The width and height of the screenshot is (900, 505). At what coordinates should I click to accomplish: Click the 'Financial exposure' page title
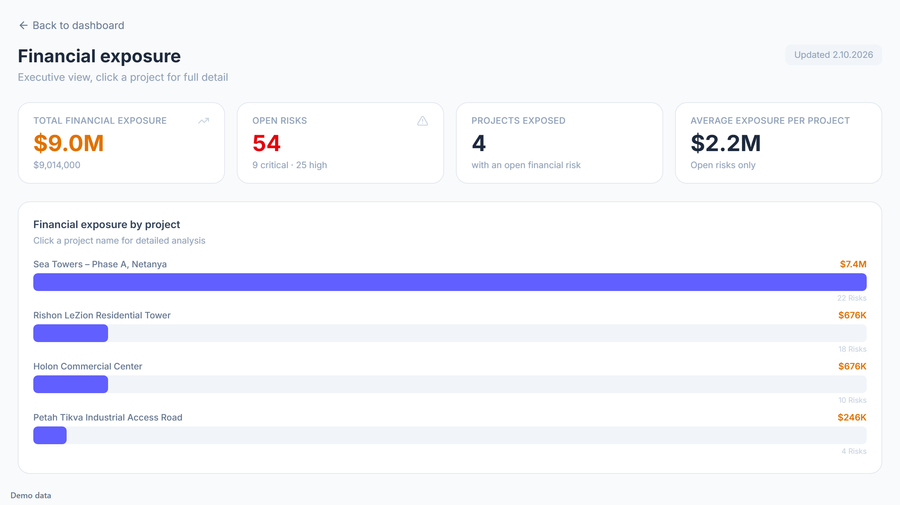[99, 56]
